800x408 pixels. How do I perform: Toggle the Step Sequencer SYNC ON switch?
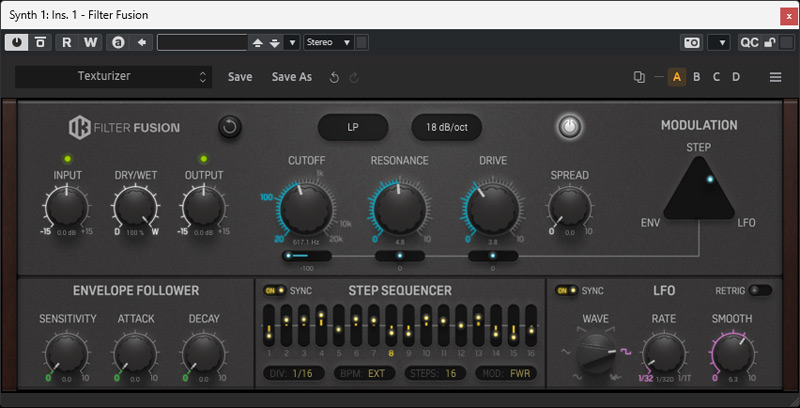tap(274, 291)
